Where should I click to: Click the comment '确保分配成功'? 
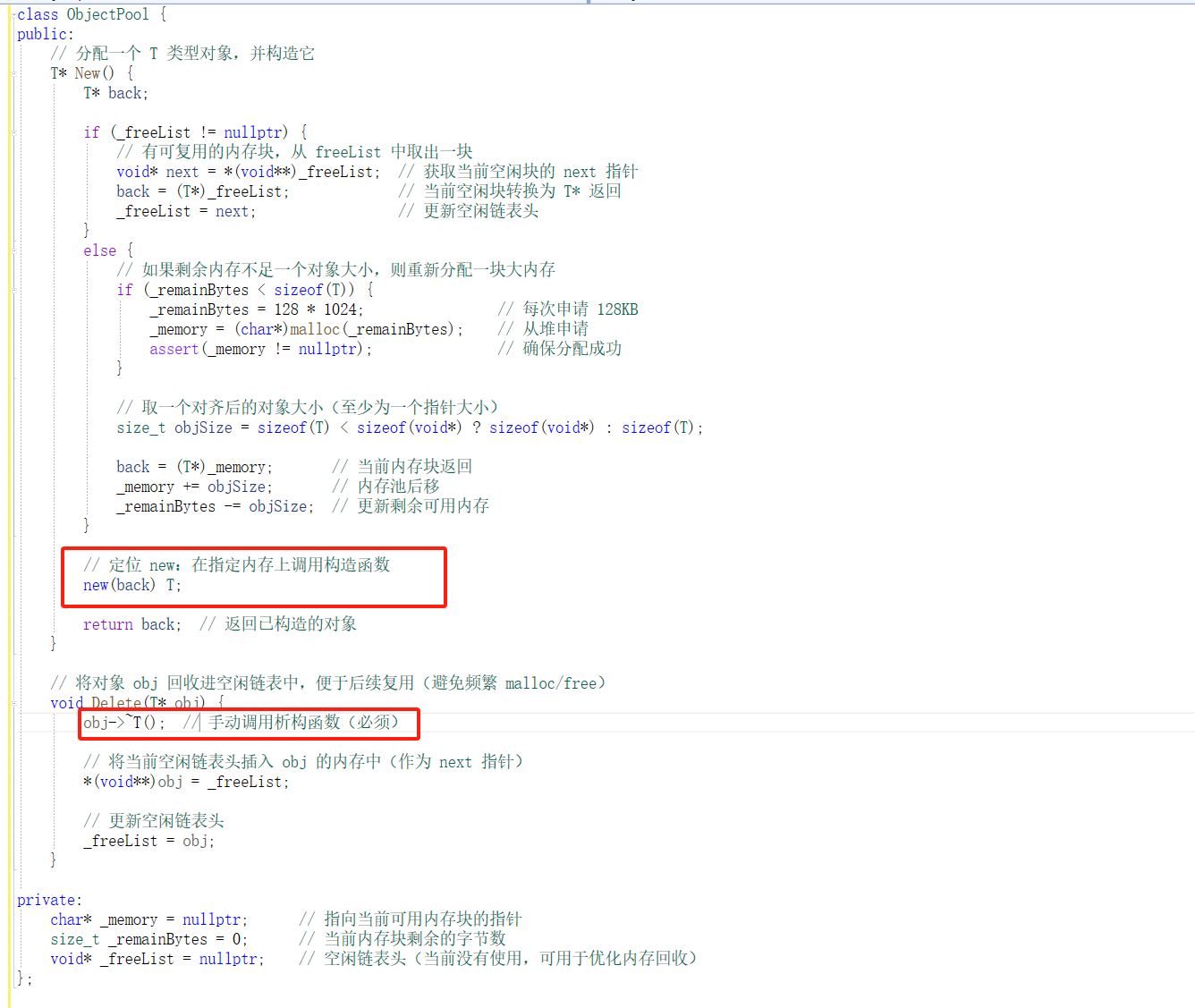pyautogui.click(x=560, y=349)
